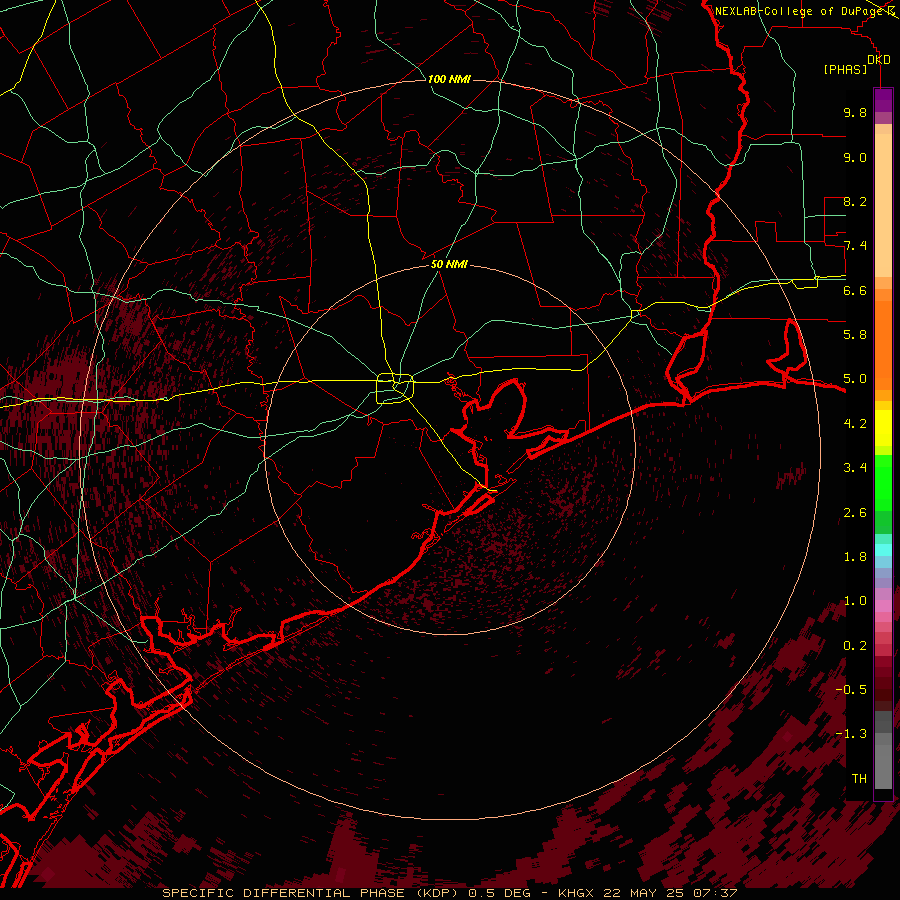Click the "-0.5" value on color scale
900x900 pixels.
tap(851, 690)
